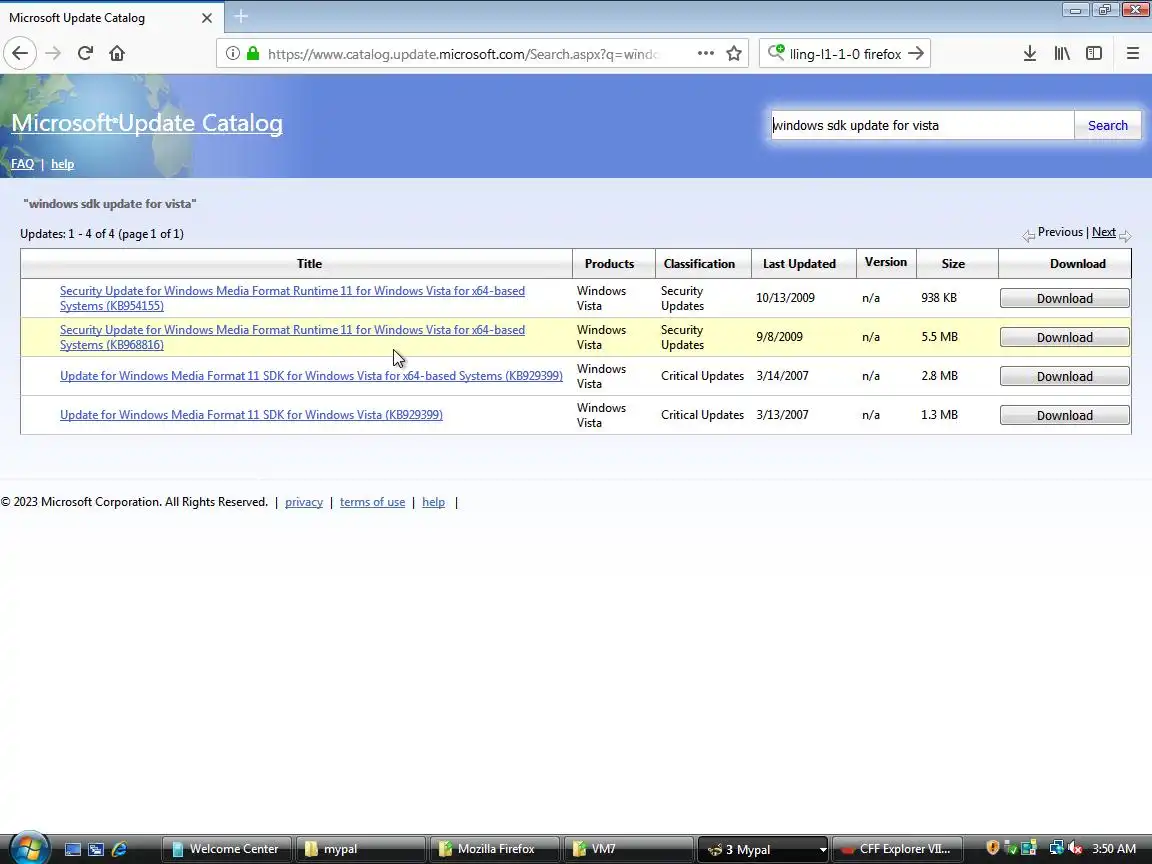Image resolution: width=1152 pixels, height=864 pixels.
Task: Click the browser forward arrow
Action: click(53, 54)
